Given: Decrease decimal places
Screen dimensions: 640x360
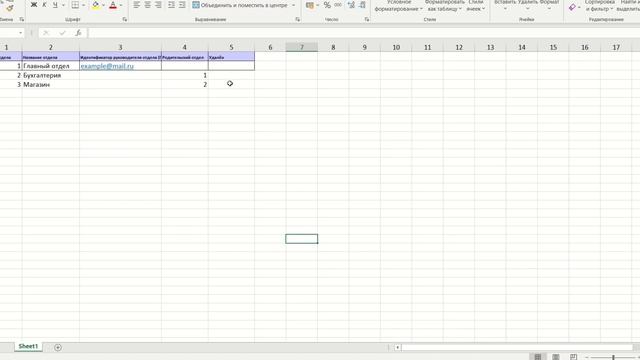Looking at the screenshot, I should pos(362,5).
